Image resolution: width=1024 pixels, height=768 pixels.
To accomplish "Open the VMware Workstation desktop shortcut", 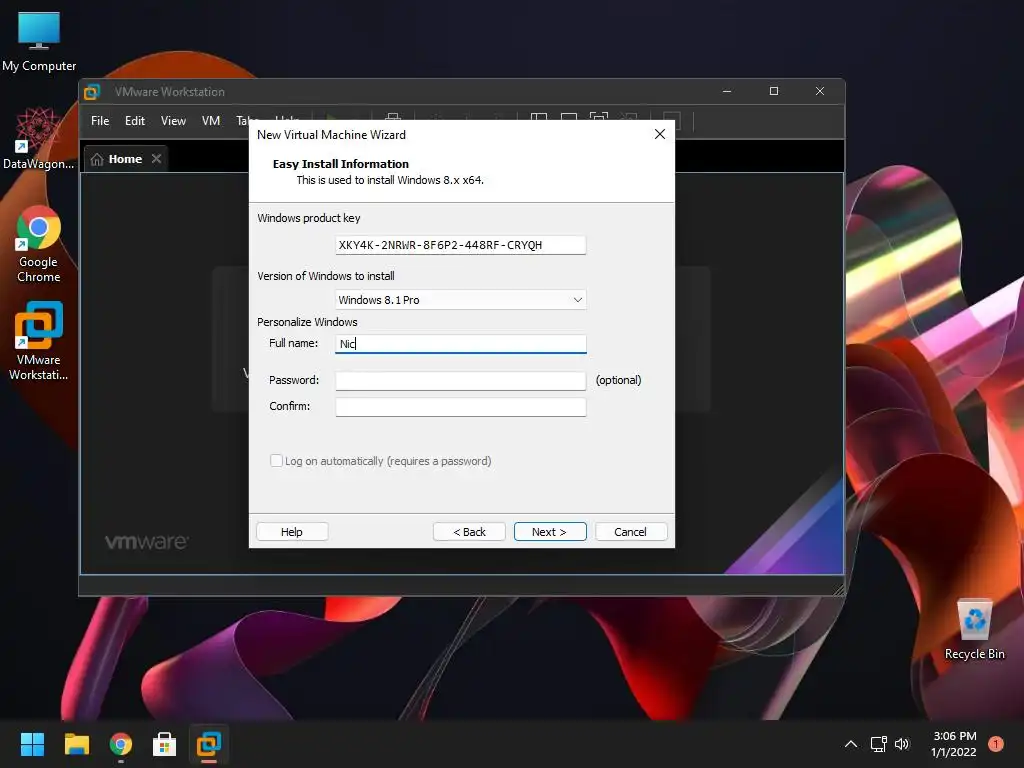I will [x=39, y=340].
